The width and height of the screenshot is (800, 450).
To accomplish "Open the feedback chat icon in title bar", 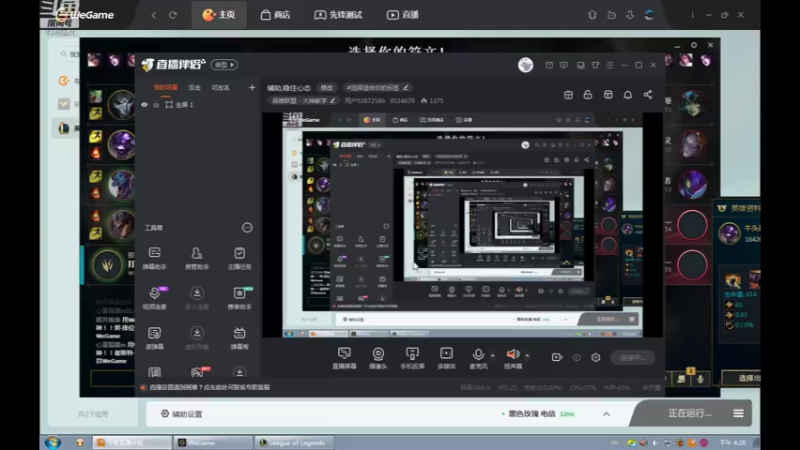I will pyautogui.click(x=564, y=65).
